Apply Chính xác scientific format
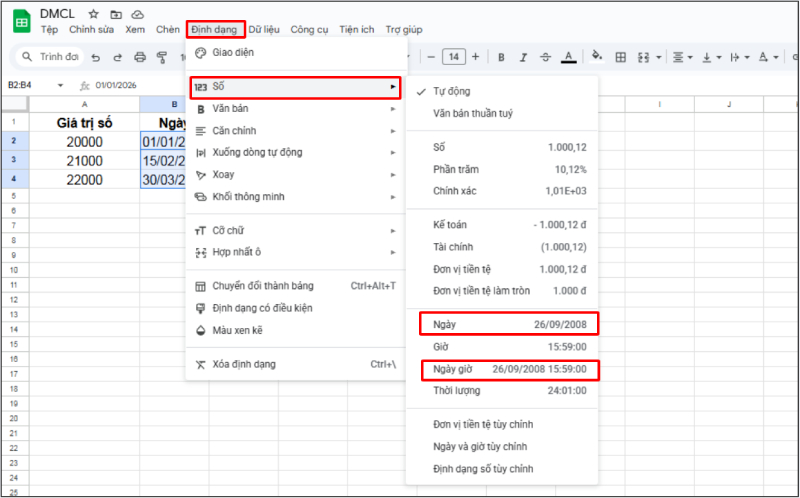The height and width of the screenshot is (498, 800). tap(502, 191)
